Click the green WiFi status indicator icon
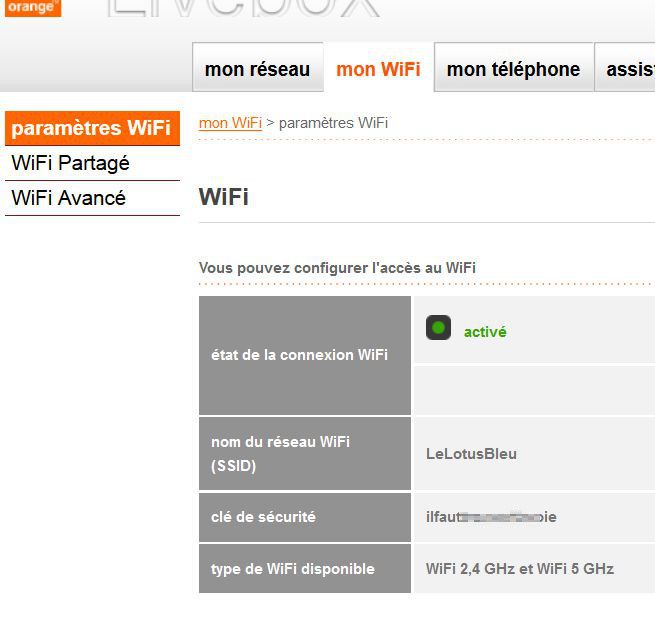Screen dimensions: 655x632 point(438,327)
